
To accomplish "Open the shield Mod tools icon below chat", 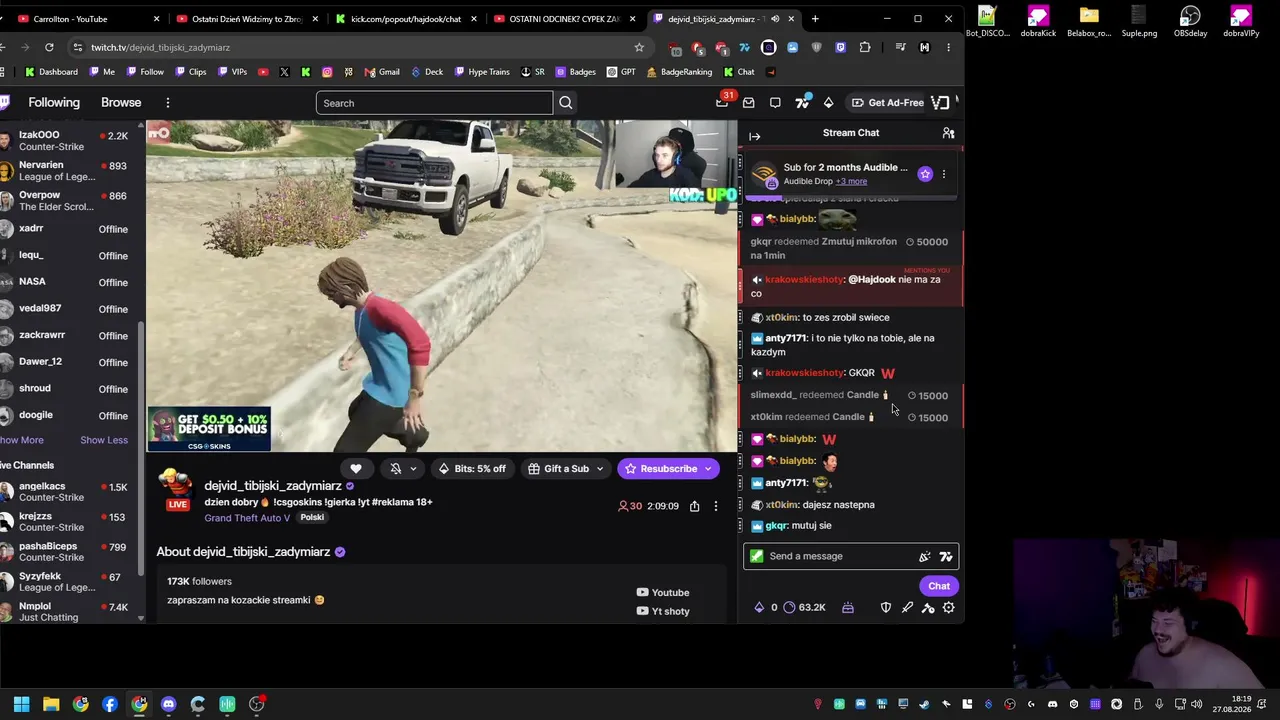I will click(x=886, y=607).
